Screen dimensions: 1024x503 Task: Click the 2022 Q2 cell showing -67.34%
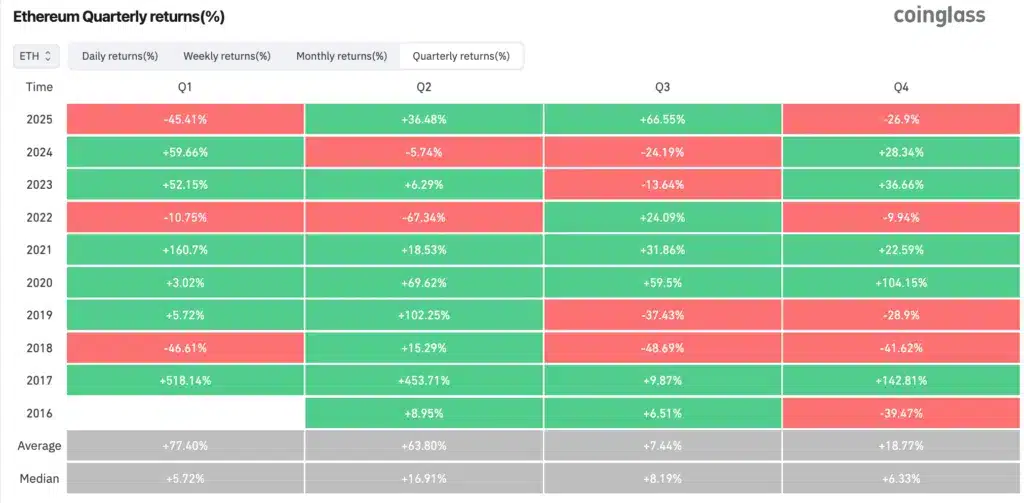click(x=424, y=217)
